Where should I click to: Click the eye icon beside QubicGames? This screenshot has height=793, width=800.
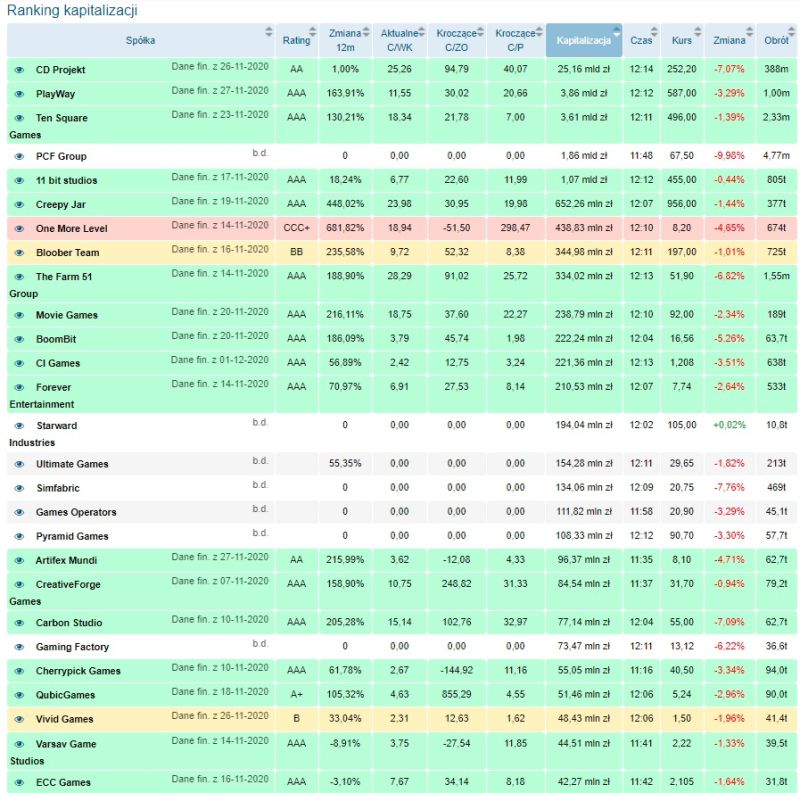click(x=19, y=695)
